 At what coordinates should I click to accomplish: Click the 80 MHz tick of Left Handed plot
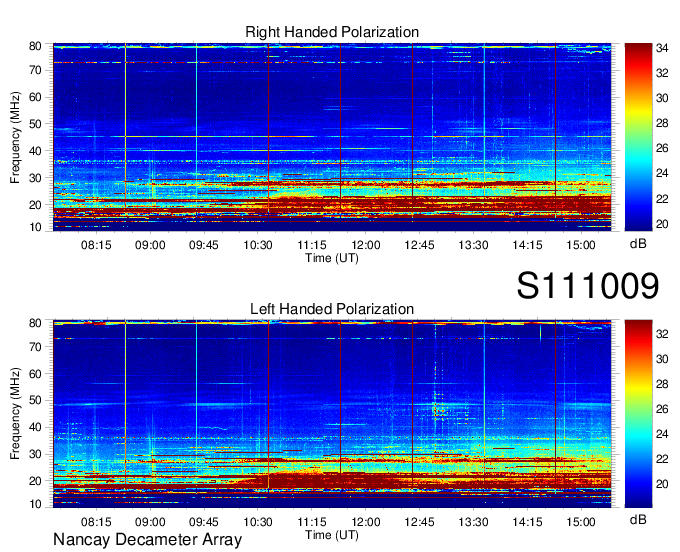[35, 323]
